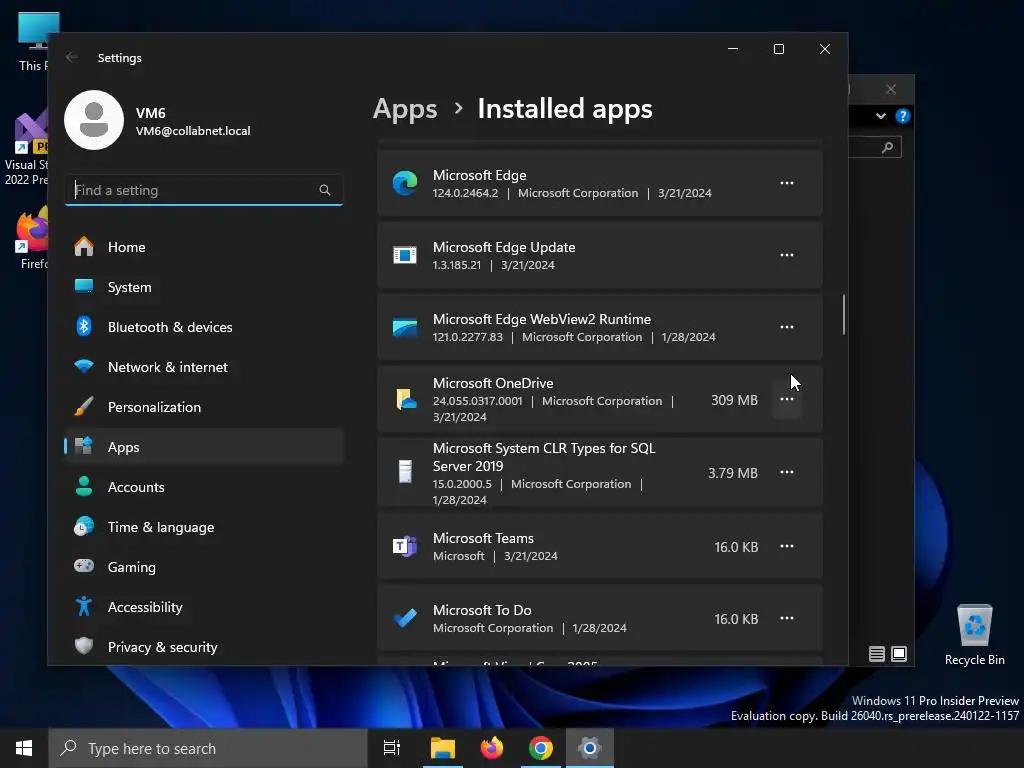Click the Edge WebView2 Runtime app icon

[405, 327]
